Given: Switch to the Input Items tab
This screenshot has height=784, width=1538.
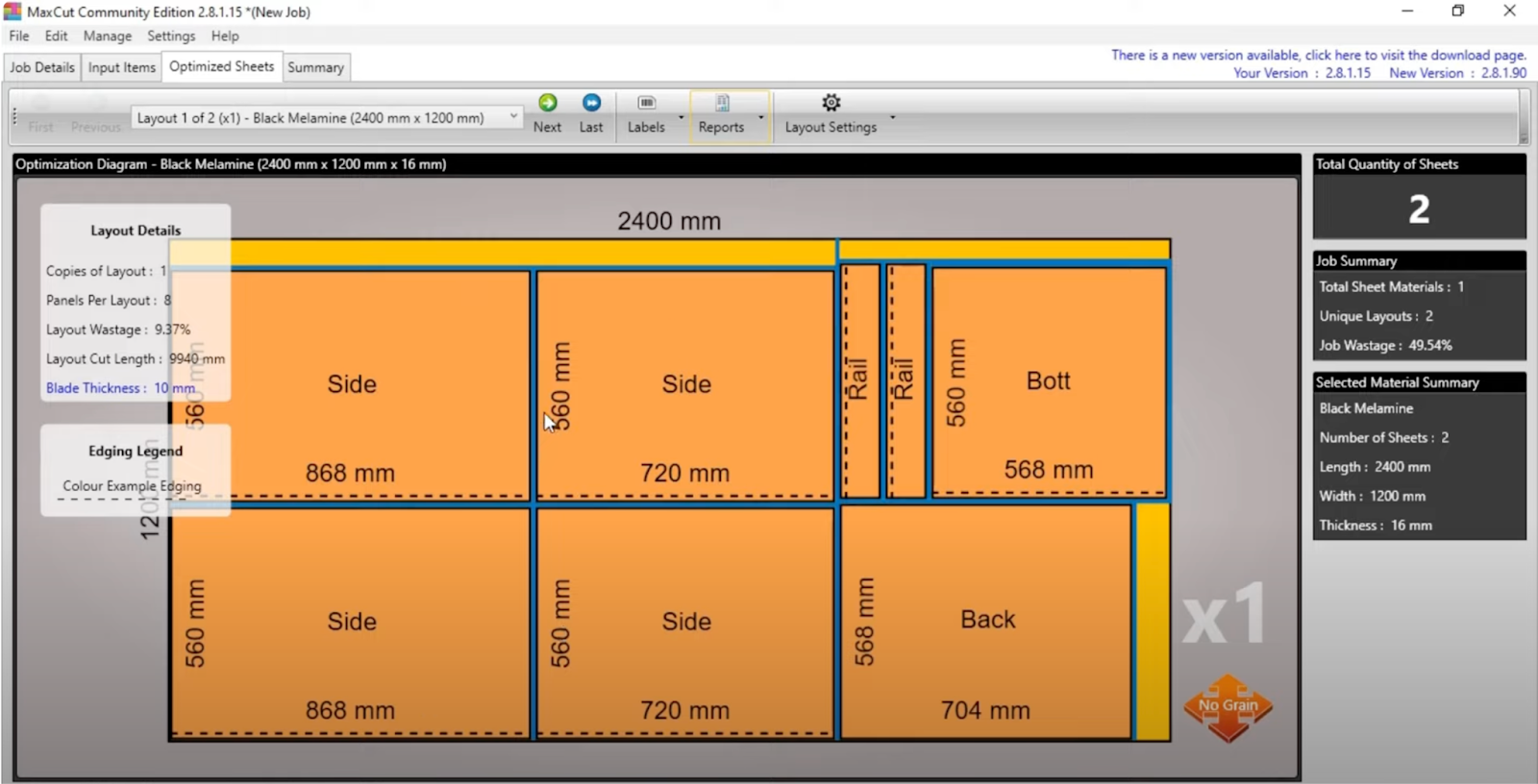Looking at the screenshot, I should click(121, 67).
